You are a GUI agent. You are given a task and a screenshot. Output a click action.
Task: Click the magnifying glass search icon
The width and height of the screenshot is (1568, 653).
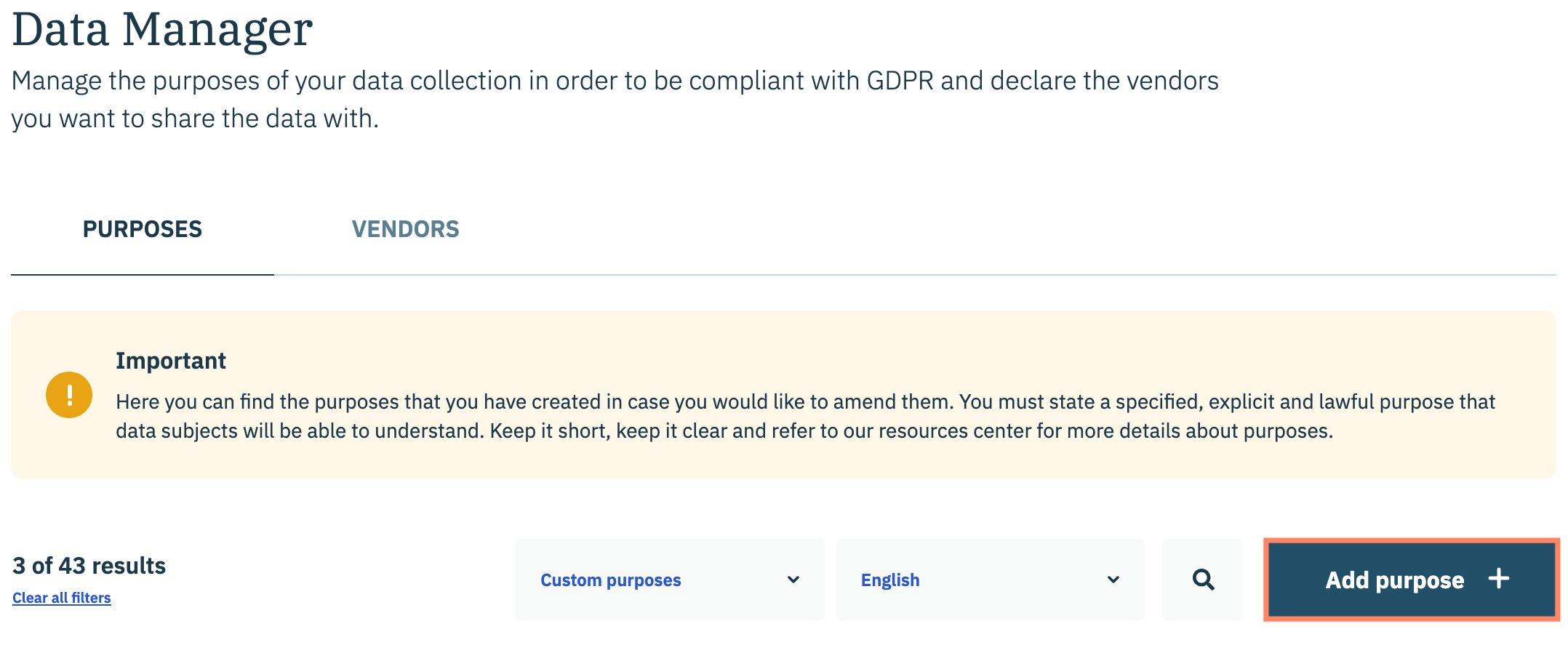[x=1203, y=580]
